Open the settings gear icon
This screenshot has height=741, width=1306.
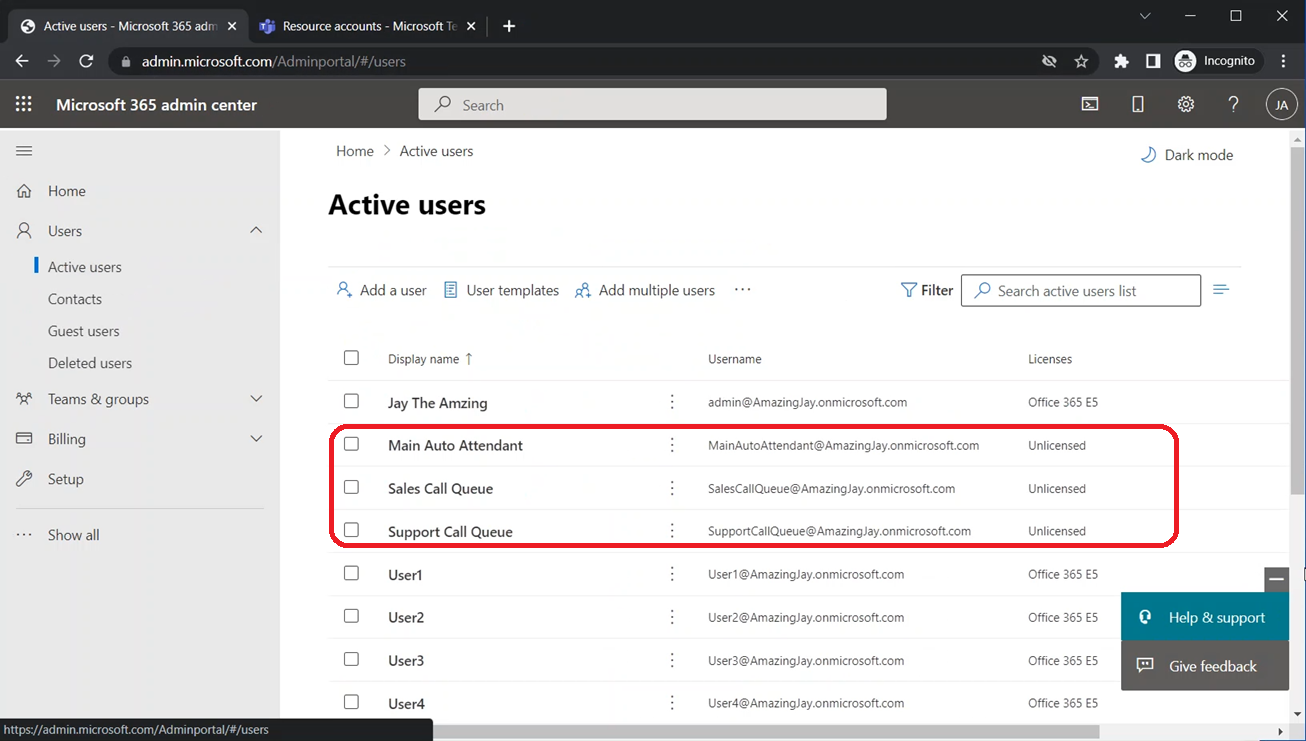[1186, 105]
